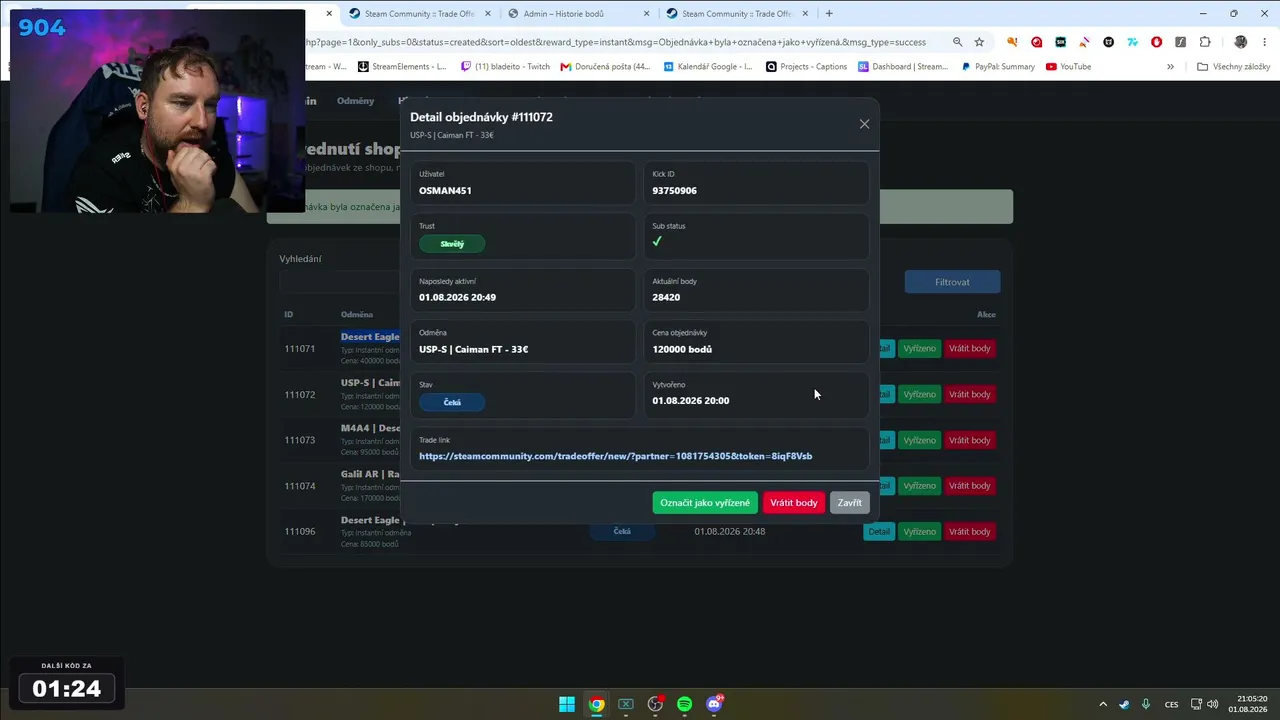The width and height of the screenshot is (1280, 720).
Task: Click the blue 'Čeká' status badge in dialog
Action: pyautogui.click(x=452, y=402)
